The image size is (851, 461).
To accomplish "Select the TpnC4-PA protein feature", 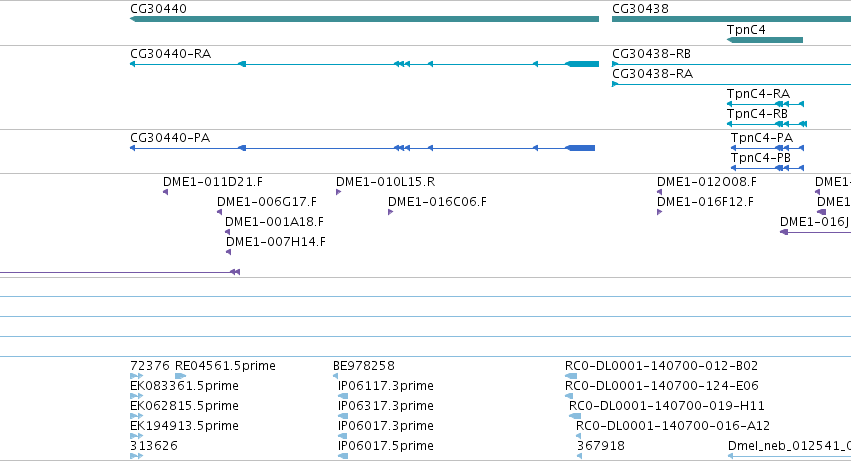I will click(767, 148).
